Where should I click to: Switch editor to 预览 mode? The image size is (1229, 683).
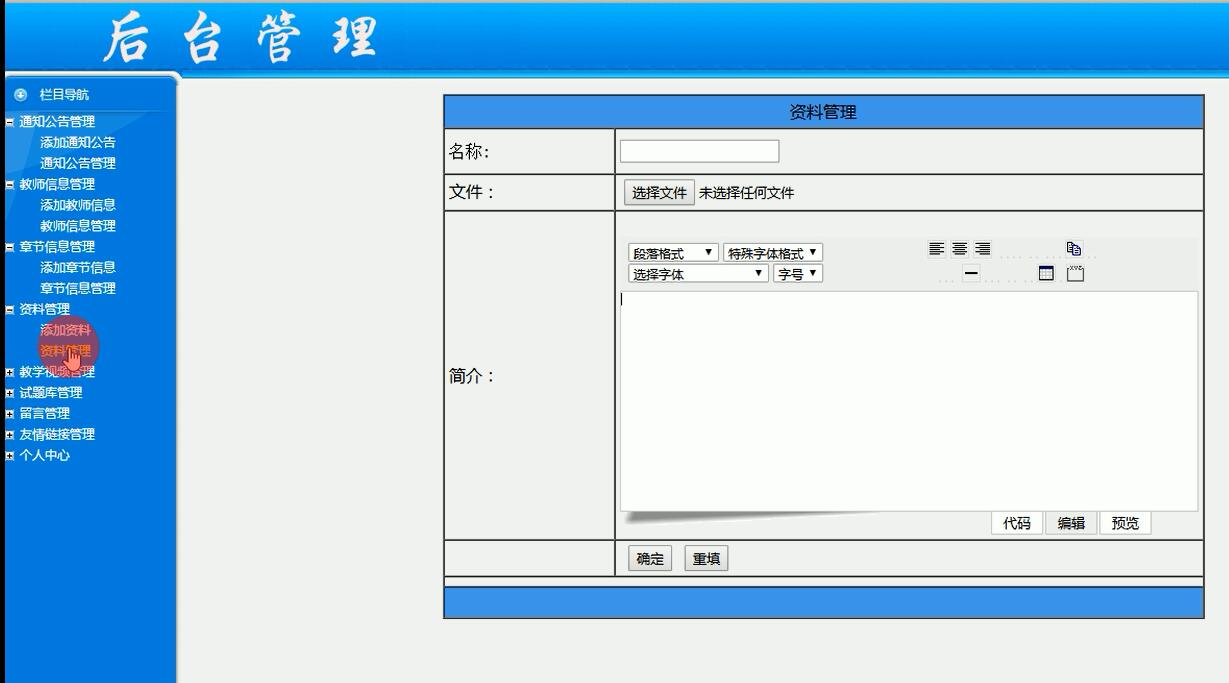click(1125, 523)
